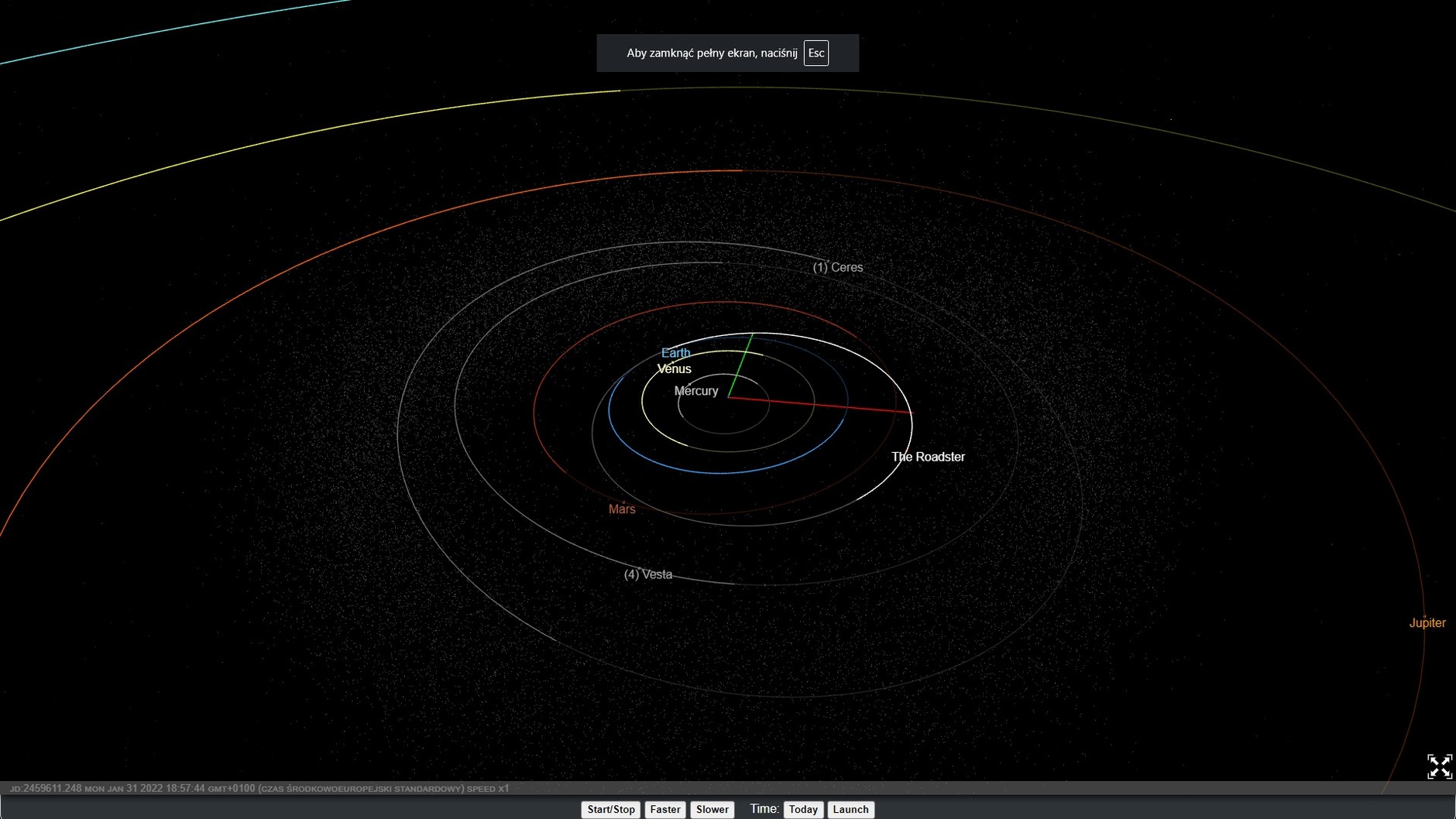Click the Julian date status bar text
Screen dimensions: 1456x819
pyautogui.click(x=259, y=788)
